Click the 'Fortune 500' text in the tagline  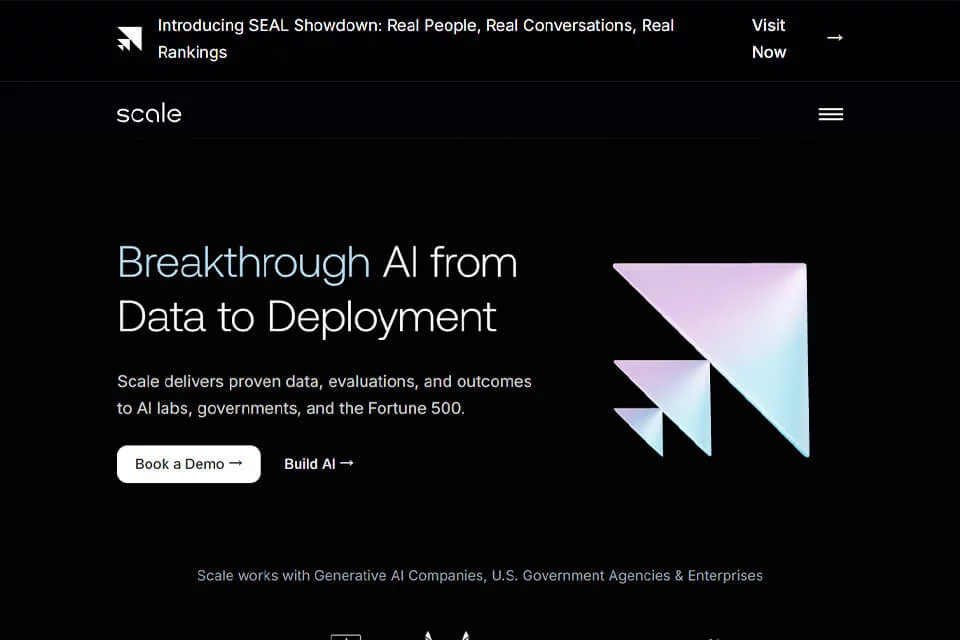pyautogui.click(x=416, y=408)
